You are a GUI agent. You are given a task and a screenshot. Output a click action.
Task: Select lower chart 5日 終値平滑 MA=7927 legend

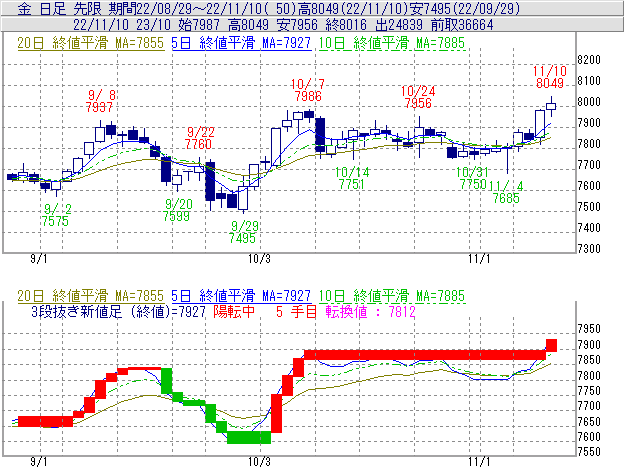tap(241, 296)
